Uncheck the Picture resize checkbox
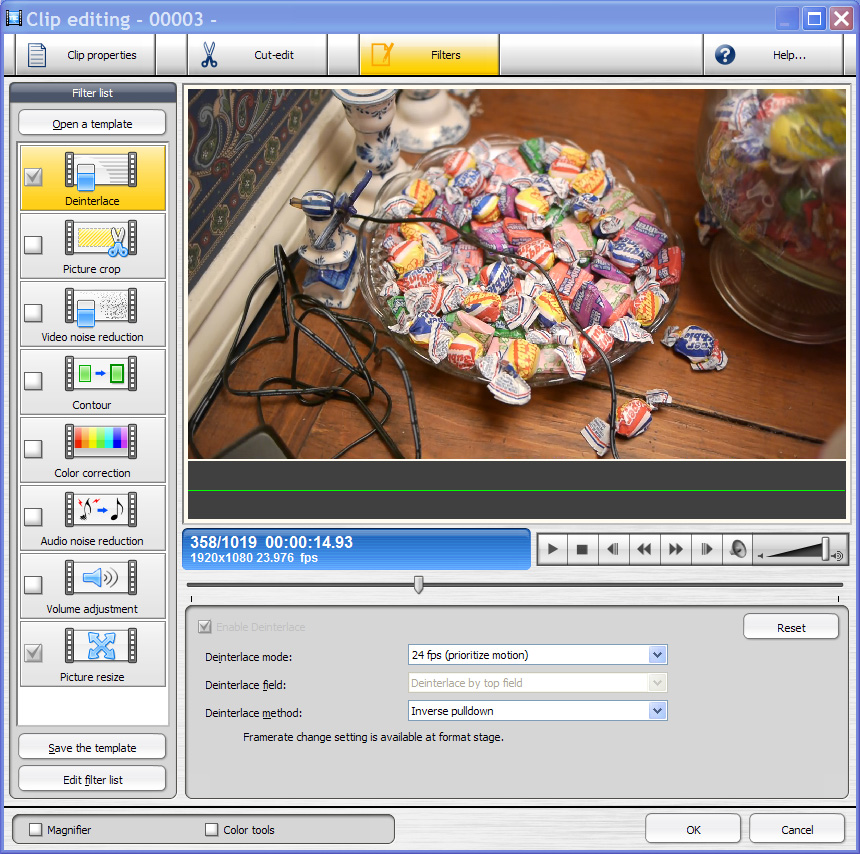860x854 pixels. pyautogui.click(x=33, y=653)
